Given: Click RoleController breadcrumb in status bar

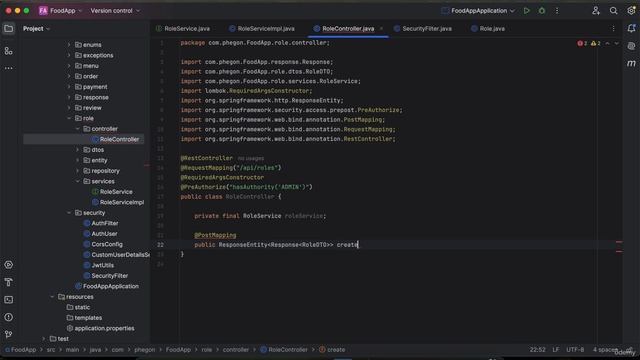Looking at the screenshot, I should pos(284,350).
